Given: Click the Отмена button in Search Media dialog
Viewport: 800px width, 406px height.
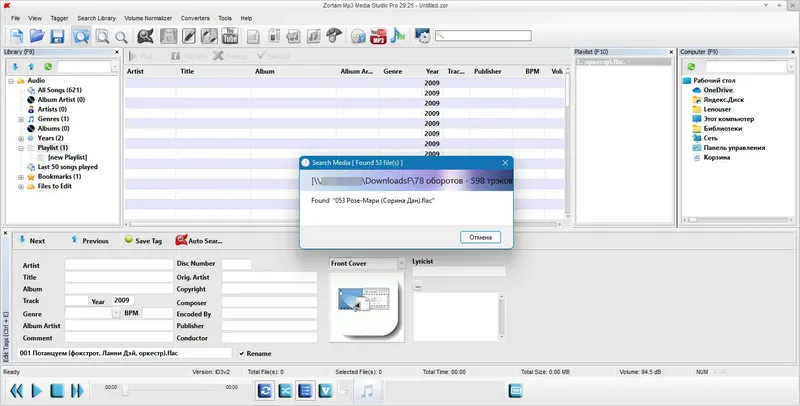Looking at the screenshot, I should point(480,237).
